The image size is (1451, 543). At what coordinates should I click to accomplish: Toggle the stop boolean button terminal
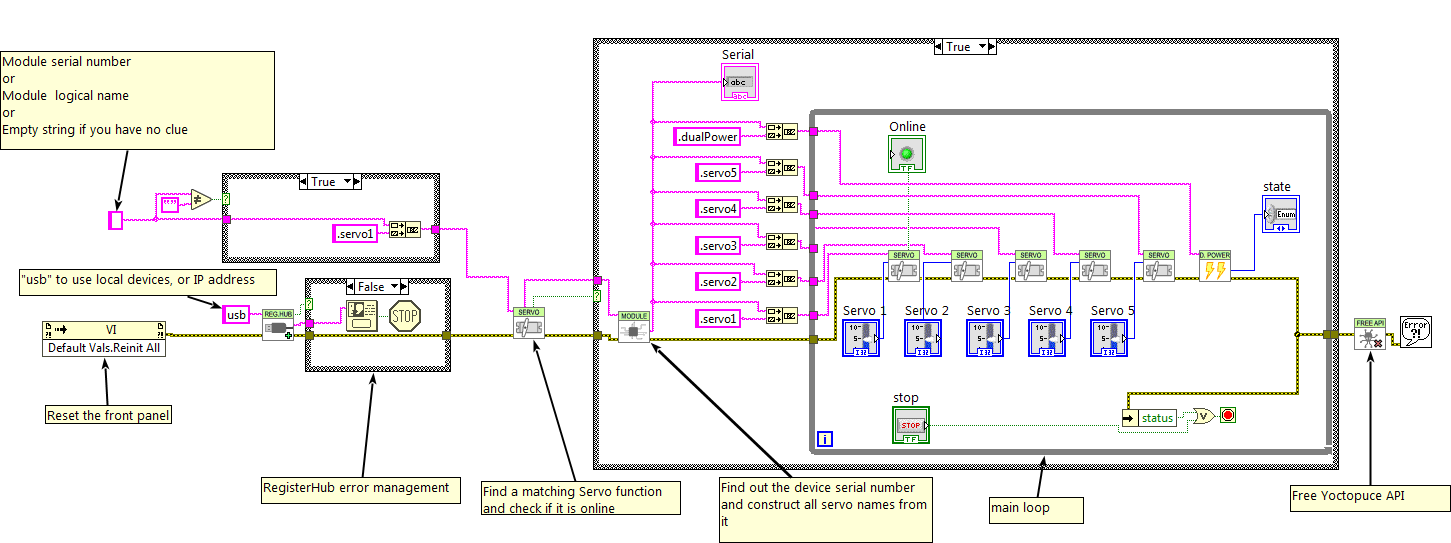click(910, 425)
